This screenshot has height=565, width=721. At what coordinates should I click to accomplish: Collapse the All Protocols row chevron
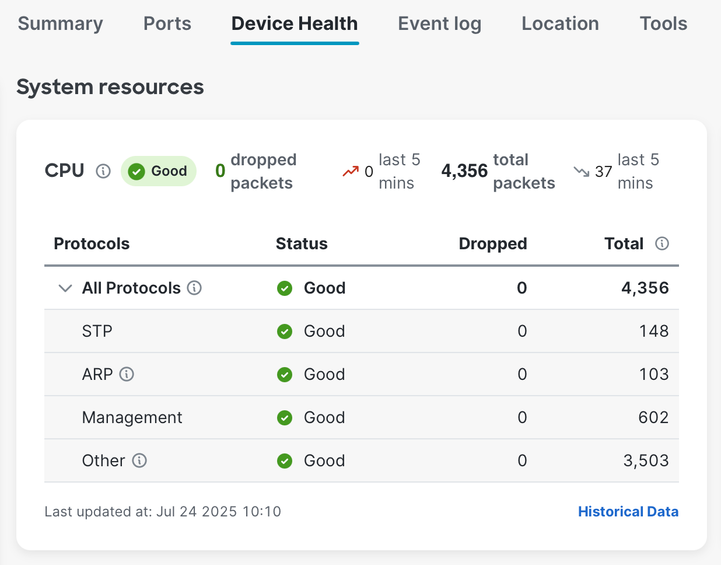click(x=65, y=288)
